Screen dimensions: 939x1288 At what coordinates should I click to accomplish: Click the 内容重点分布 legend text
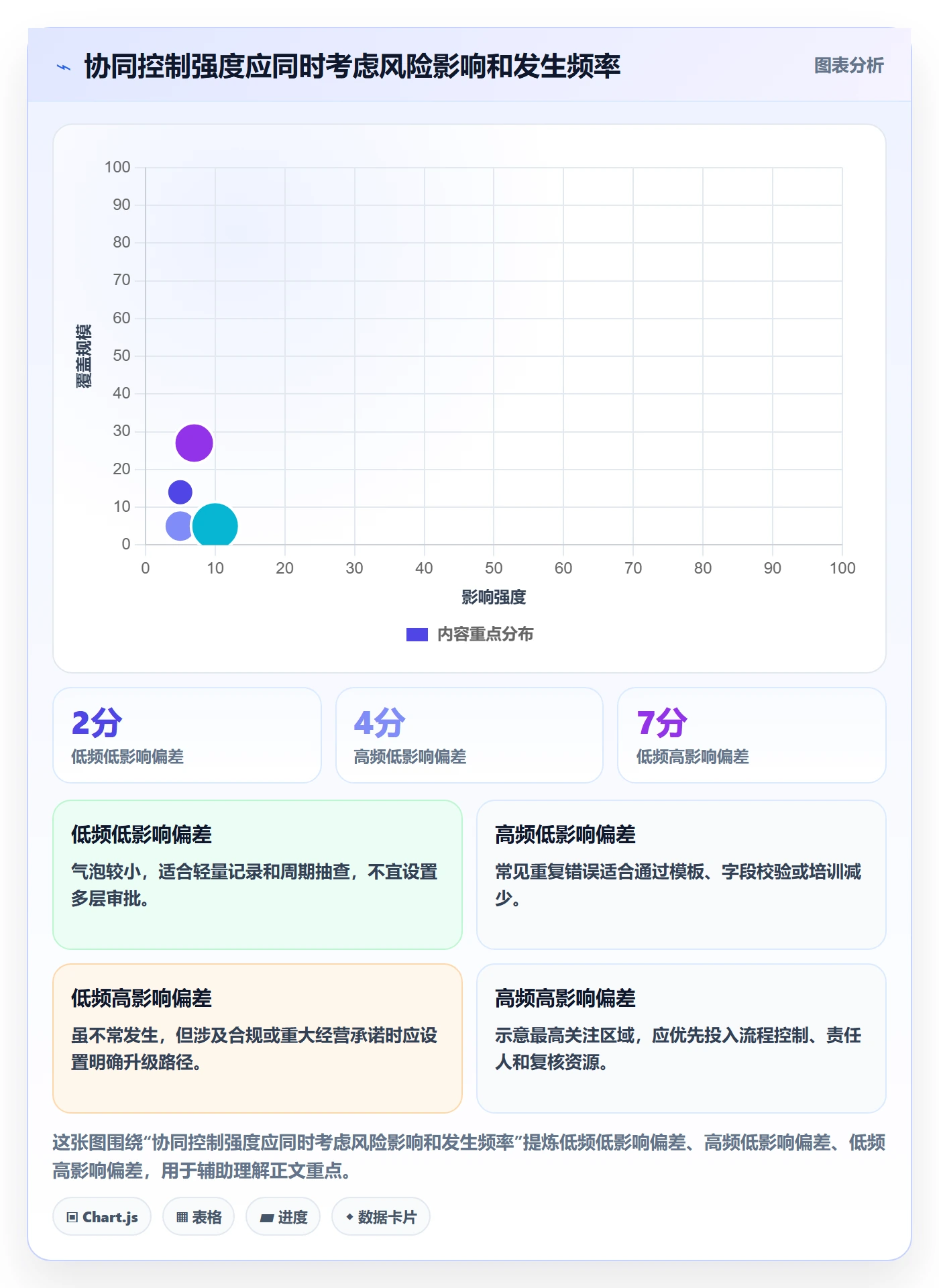(485, 635)
